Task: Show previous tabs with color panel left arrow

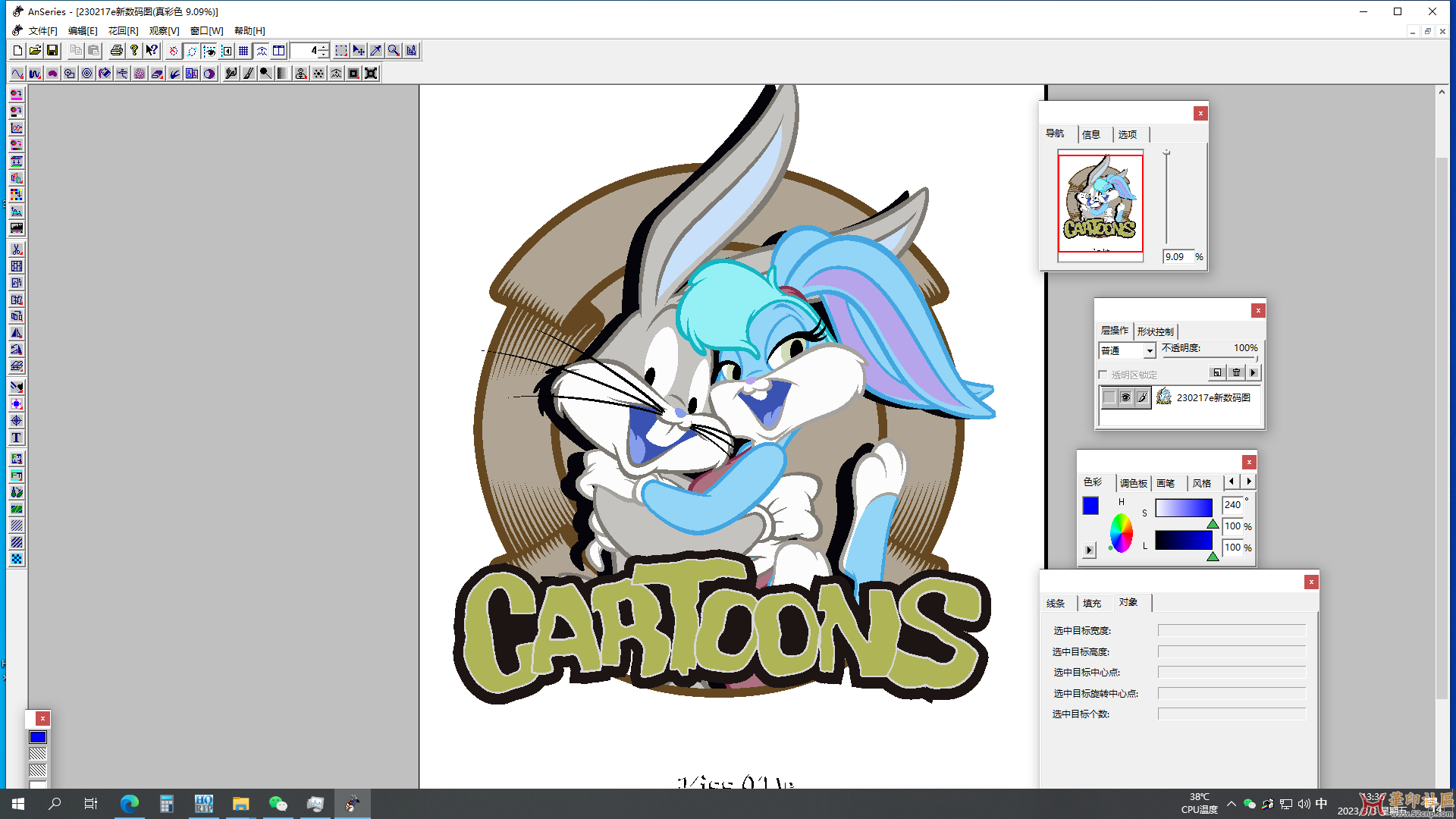Action: tap(1232, 482)
